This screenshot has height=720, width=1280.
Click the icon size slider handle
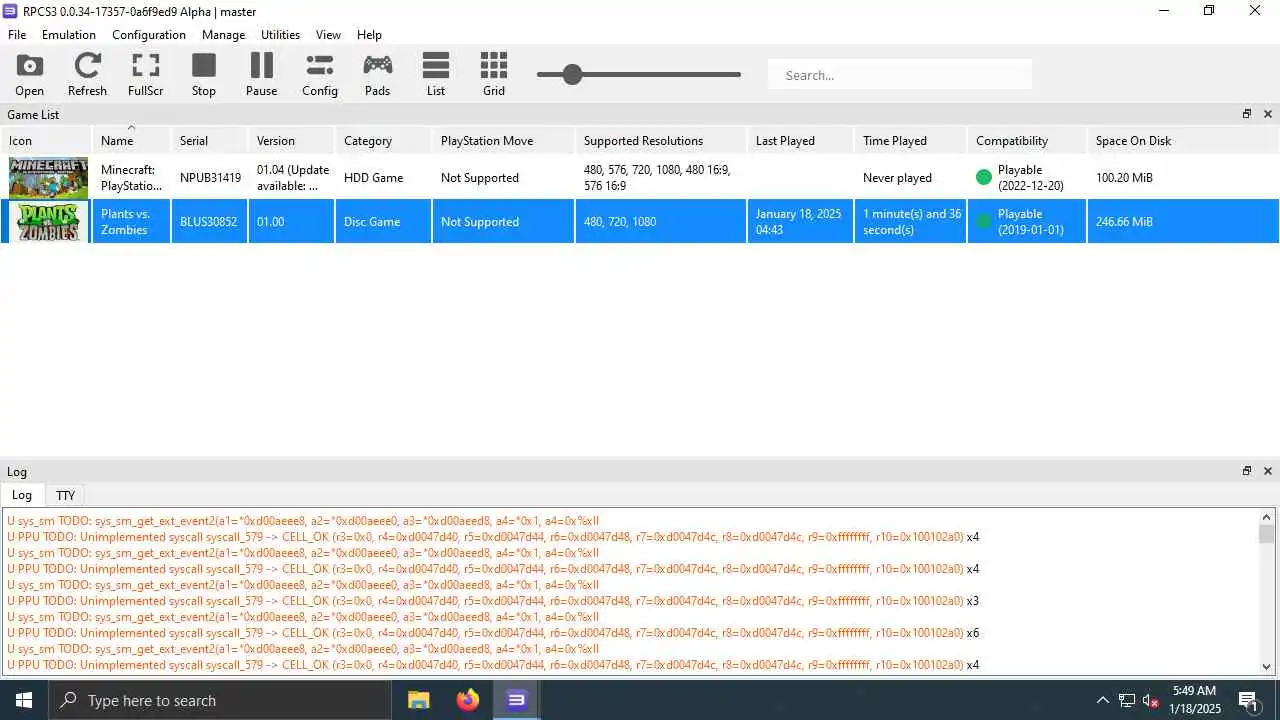pos(572,74)
